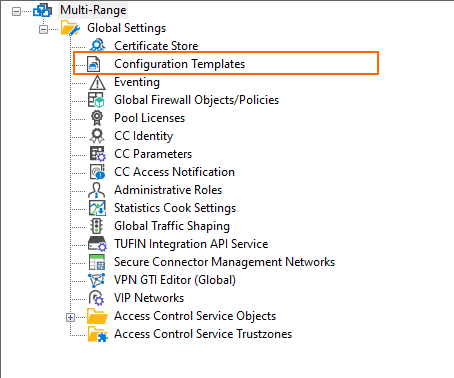Open Certificate Store label
454x378 pixels.
(x=156, y=46)
